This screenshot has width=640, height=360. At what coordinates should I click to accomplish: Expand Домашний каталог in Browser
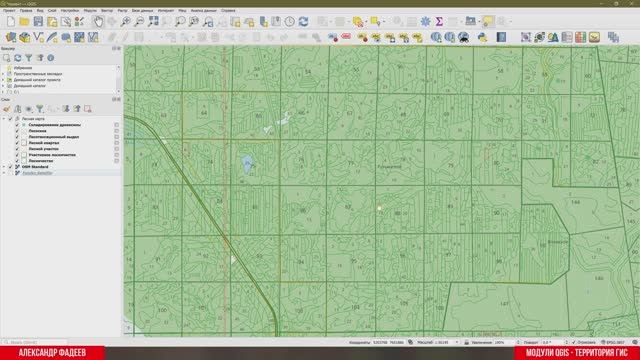click(x=4, y=86)
